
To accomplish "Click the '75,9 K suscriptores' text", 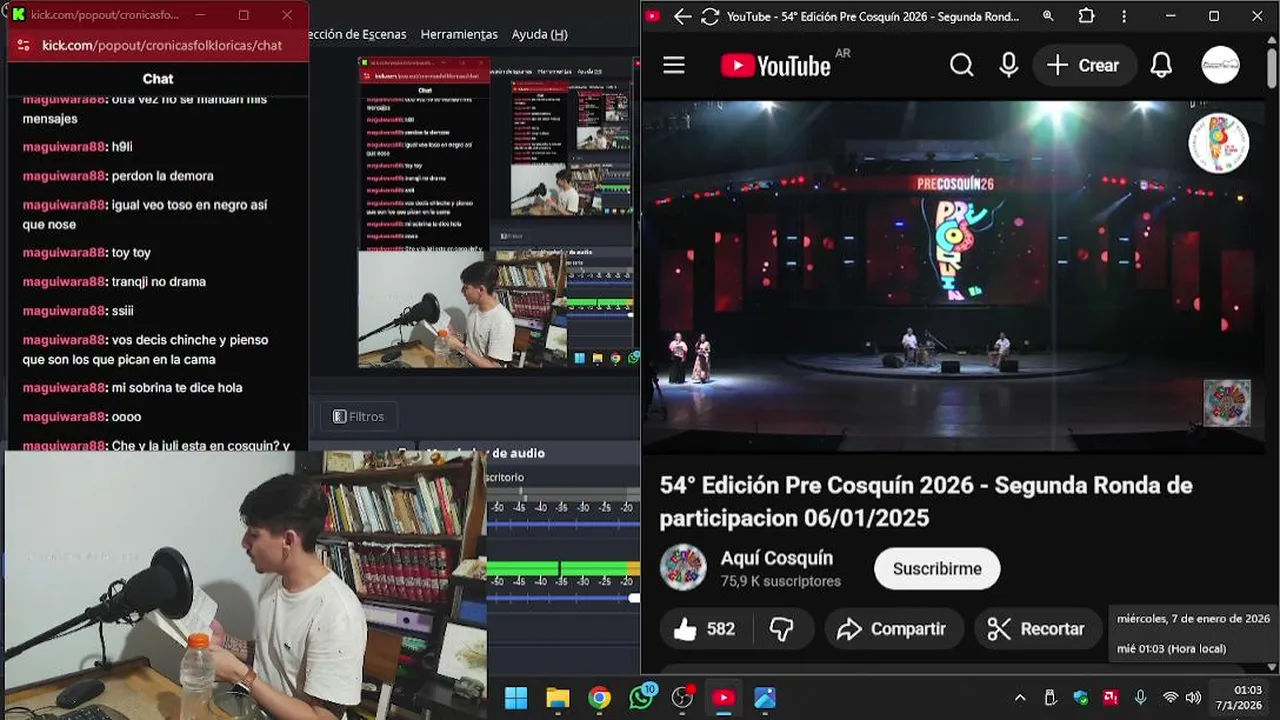I will point(781,581).
